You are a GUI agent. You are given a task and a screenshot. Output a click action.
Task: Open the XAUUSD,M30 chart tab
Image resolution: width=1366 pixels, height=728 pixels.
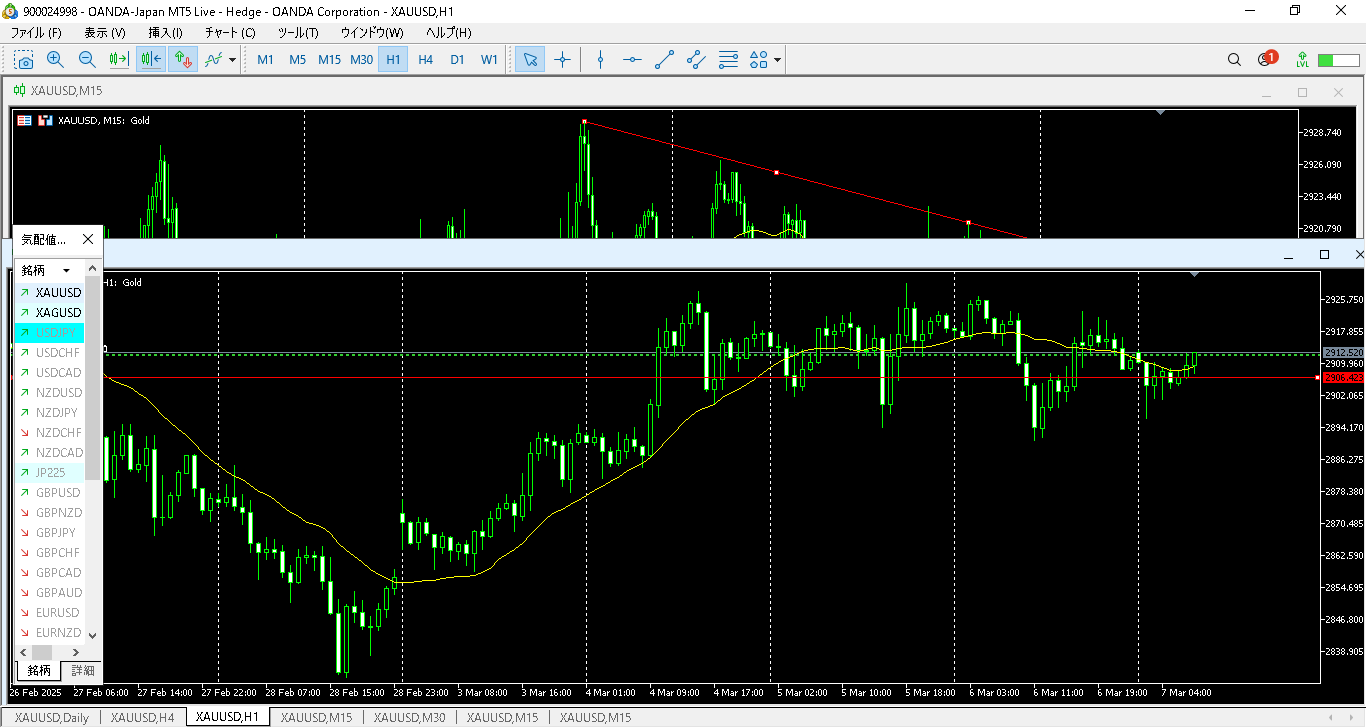tap(410, 717)
